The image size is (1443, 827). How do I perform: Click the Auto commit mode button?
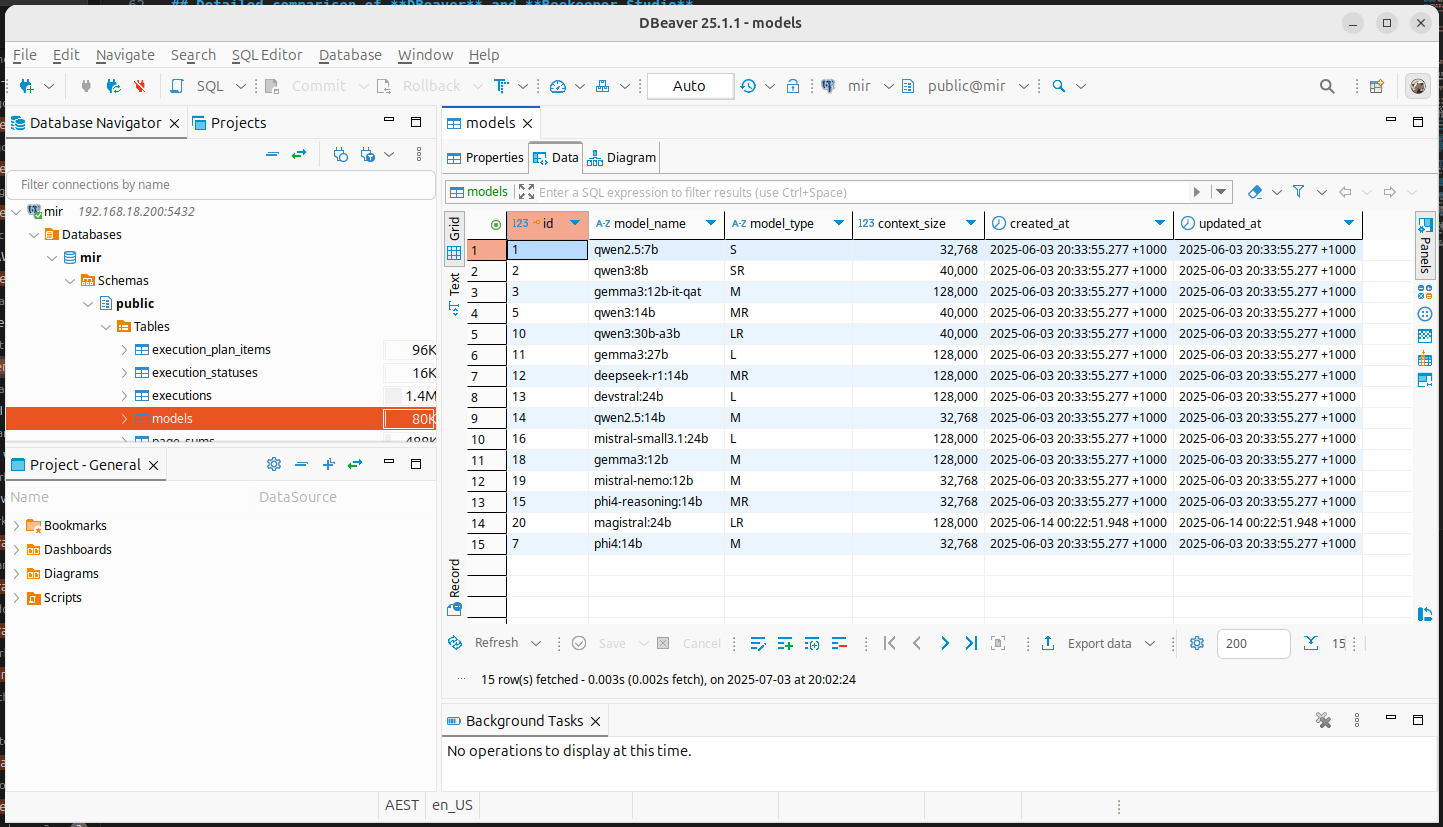pos(690,86)
